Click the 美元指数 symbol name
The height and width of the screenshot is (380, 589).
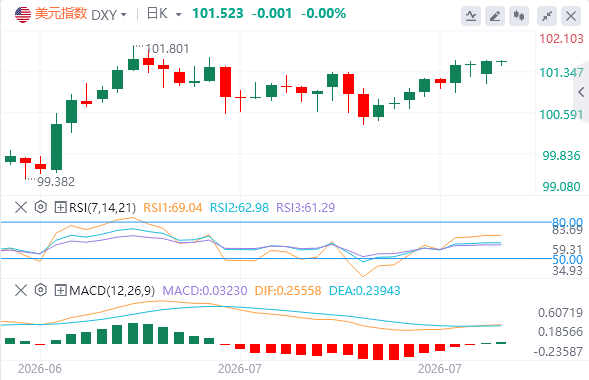click(61, 14)
